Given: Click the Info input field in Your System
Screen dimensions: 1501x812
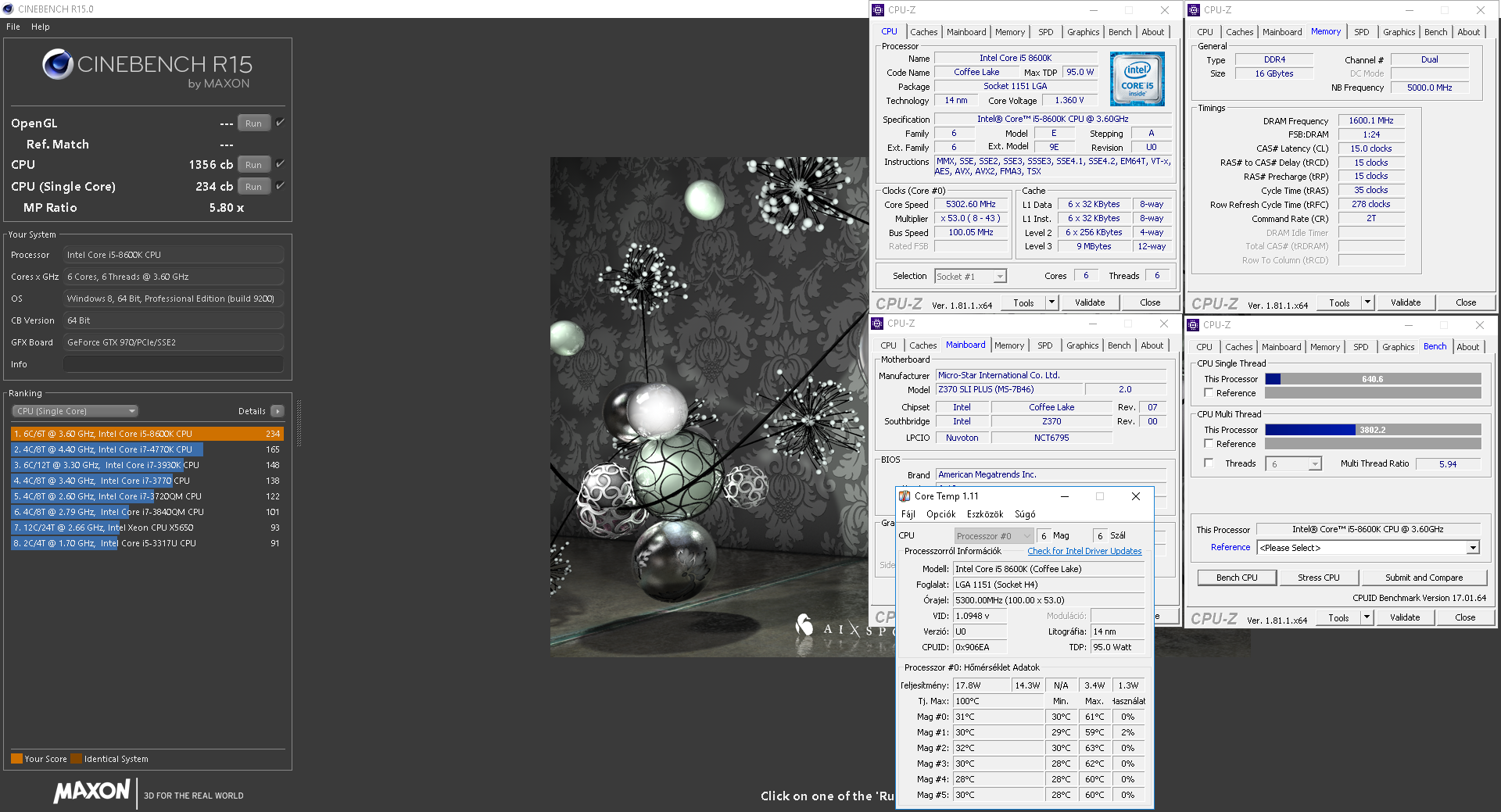Looking at the screenshot, I should 174,364.
